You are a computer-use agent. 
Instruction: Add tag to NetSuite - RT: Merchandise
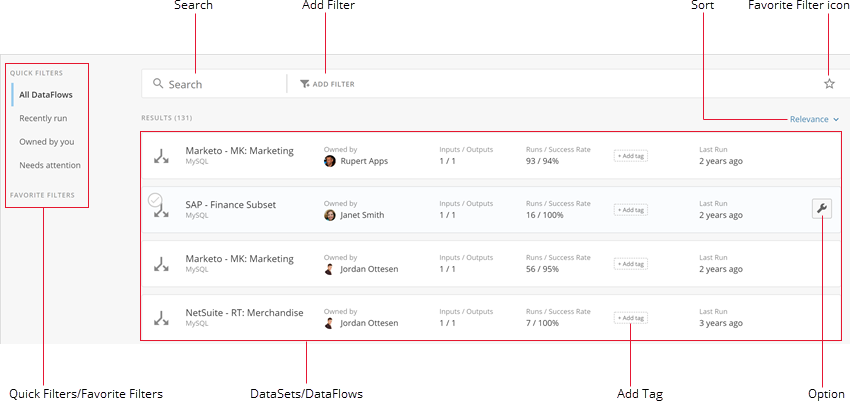(x=630, y=318)
